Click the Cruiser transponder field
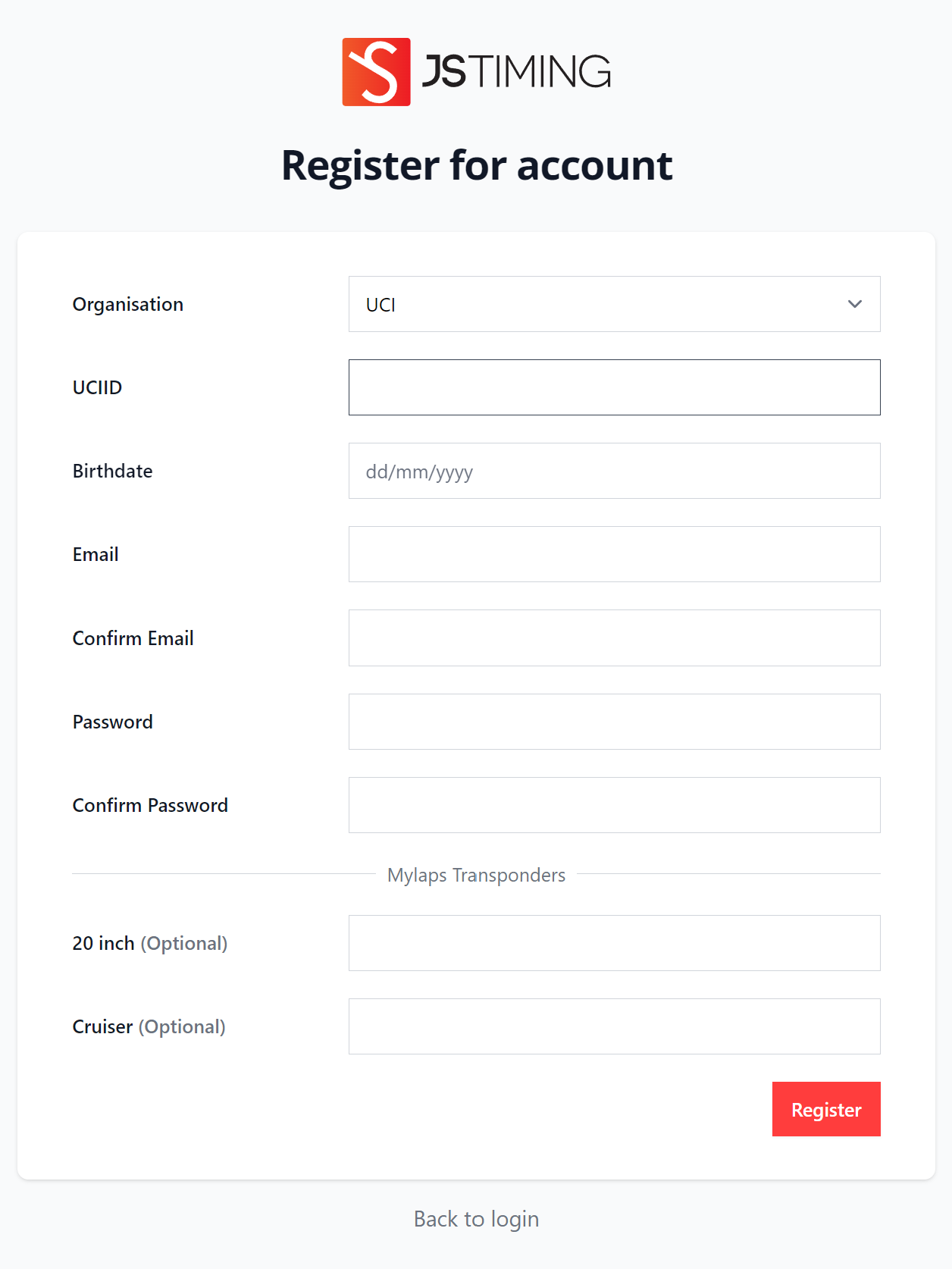Screen dimensions: 952x1269 [x=614, y=1026]
